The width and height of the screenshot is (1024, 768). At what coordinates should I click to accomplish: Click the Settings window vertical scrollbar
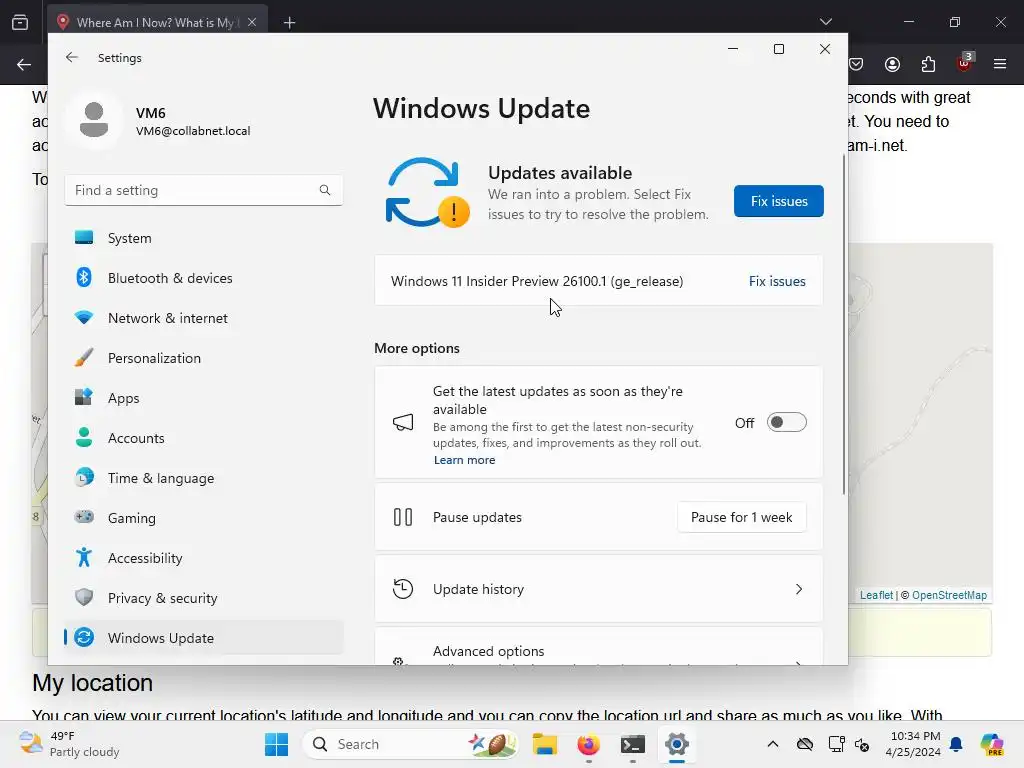point(844,323)
